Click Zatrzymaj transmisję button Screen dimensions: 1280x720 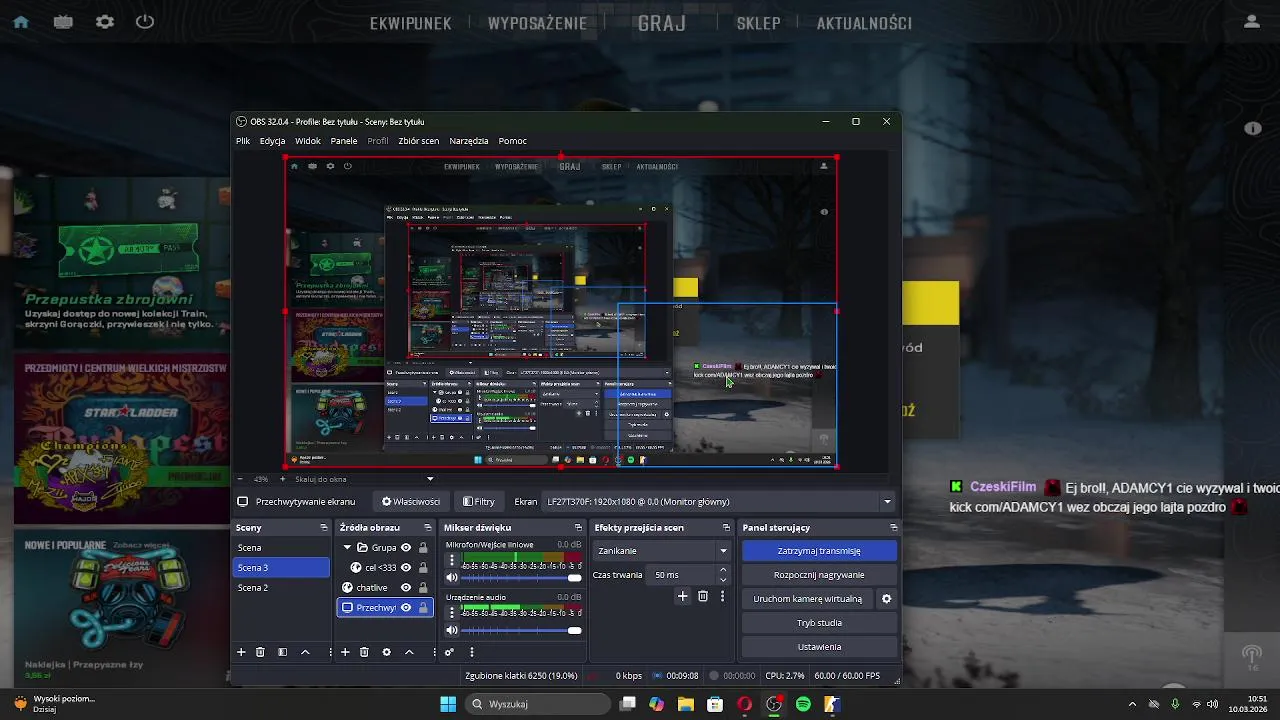tap(819, 551)
